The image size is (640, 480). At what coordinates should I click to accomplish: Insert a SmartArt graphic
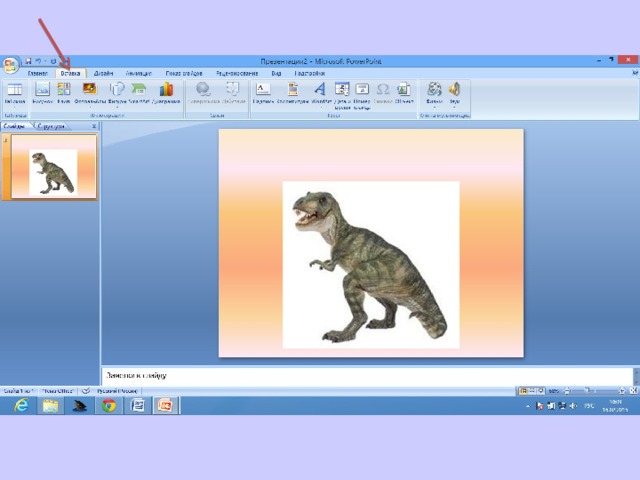coord(139,93)
